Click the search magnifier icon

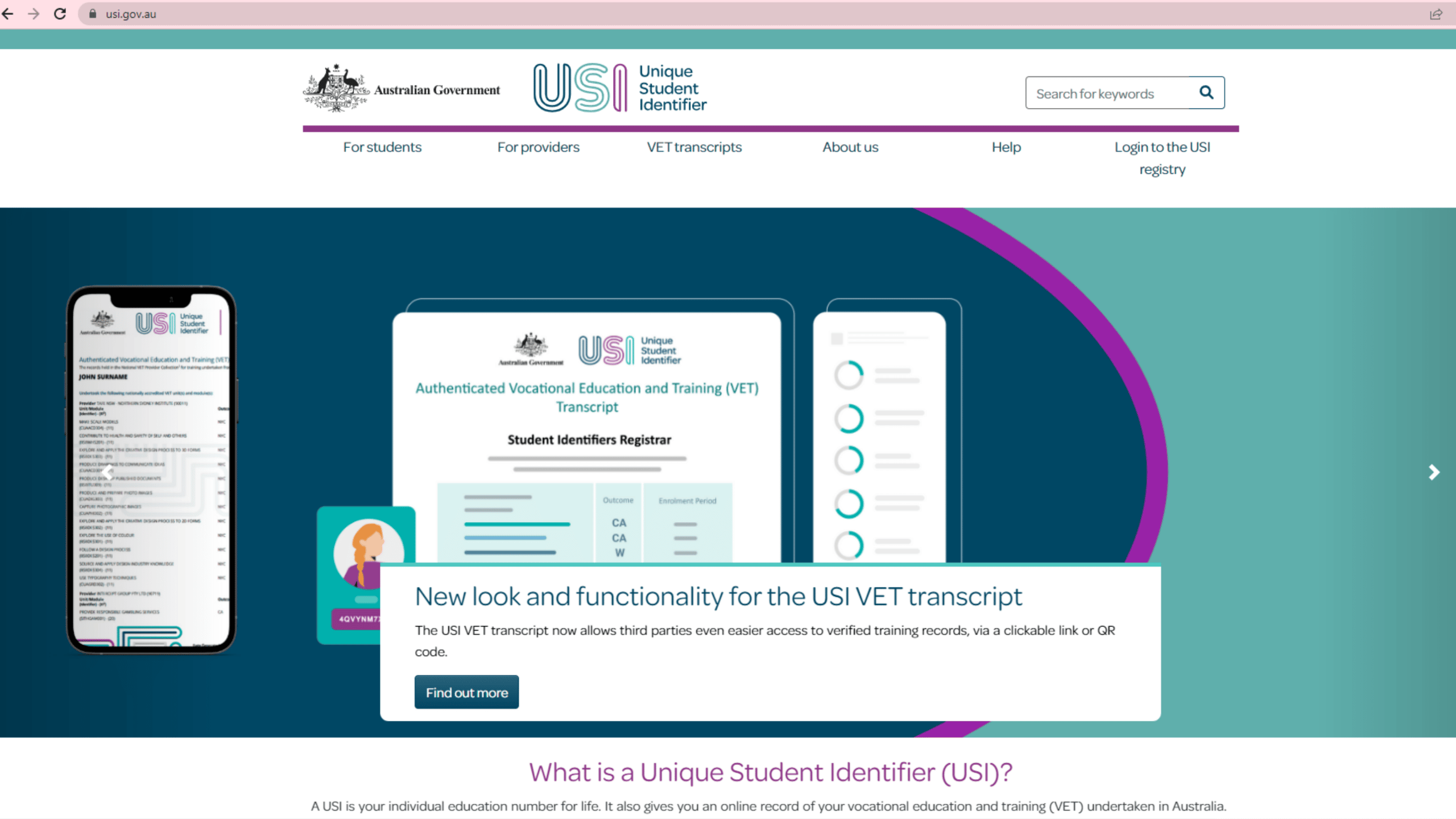pyautogui.click(x=1206, y=92)
